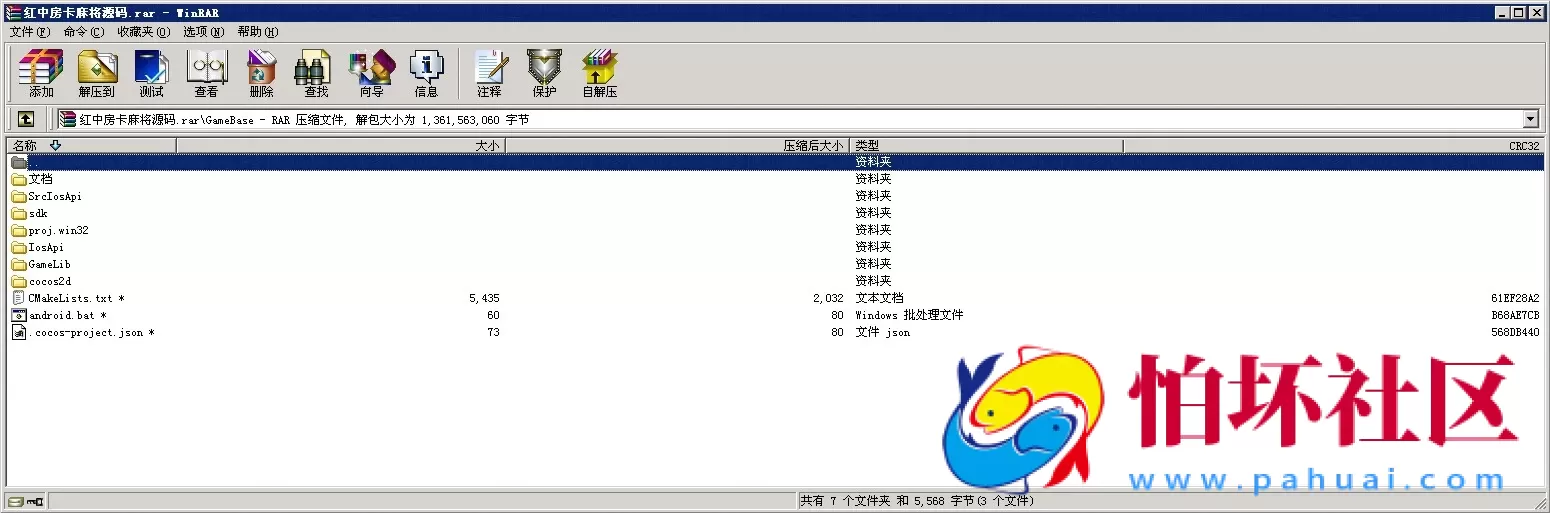1550x513 pixels.
Task: Open the 文件 (File) menu
Action: (29, 32)
